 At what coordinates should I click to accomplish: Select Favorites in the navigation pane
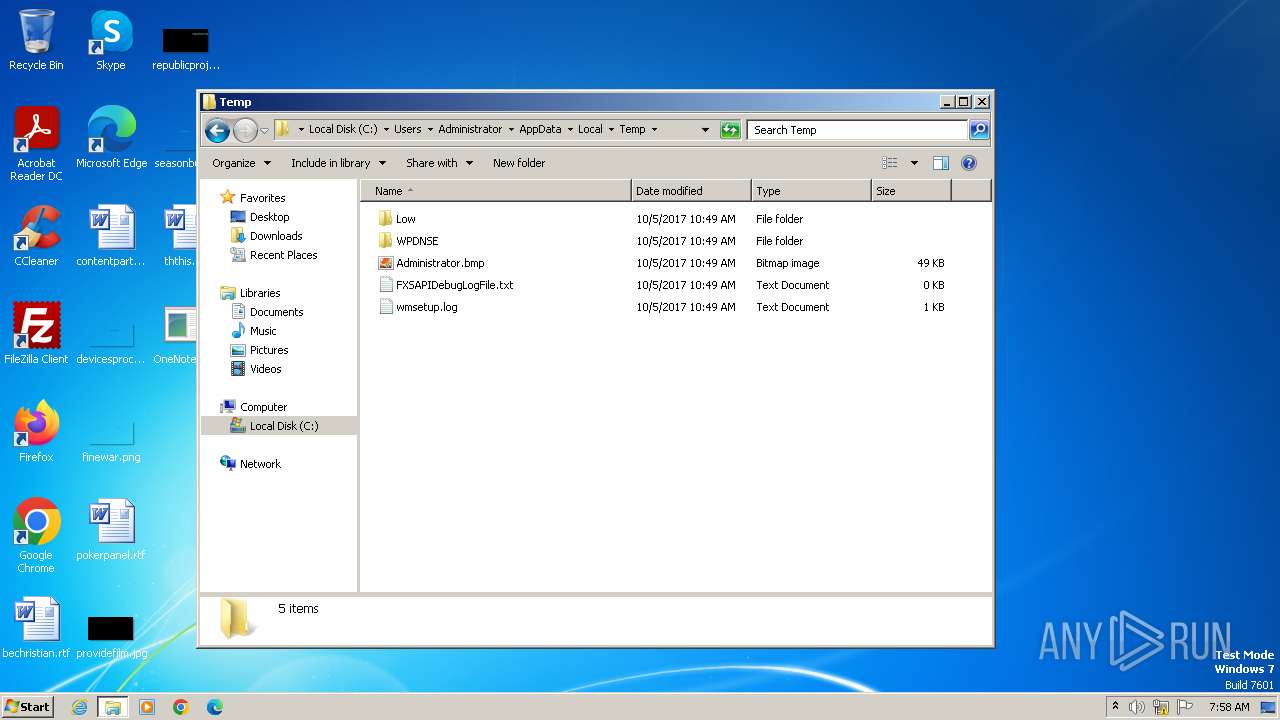(262, 198)
